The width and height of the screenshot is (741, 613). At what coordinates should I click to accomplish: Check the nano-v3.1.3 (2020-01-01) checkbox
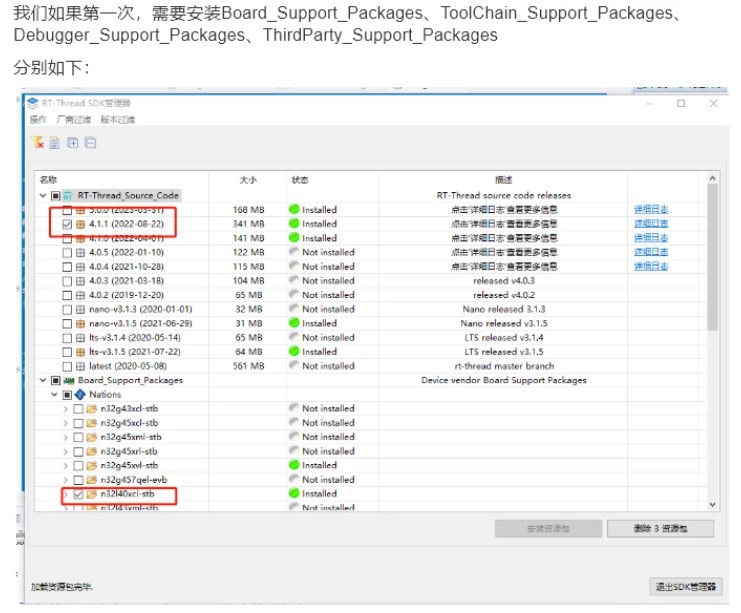click(x=67, y=310)
